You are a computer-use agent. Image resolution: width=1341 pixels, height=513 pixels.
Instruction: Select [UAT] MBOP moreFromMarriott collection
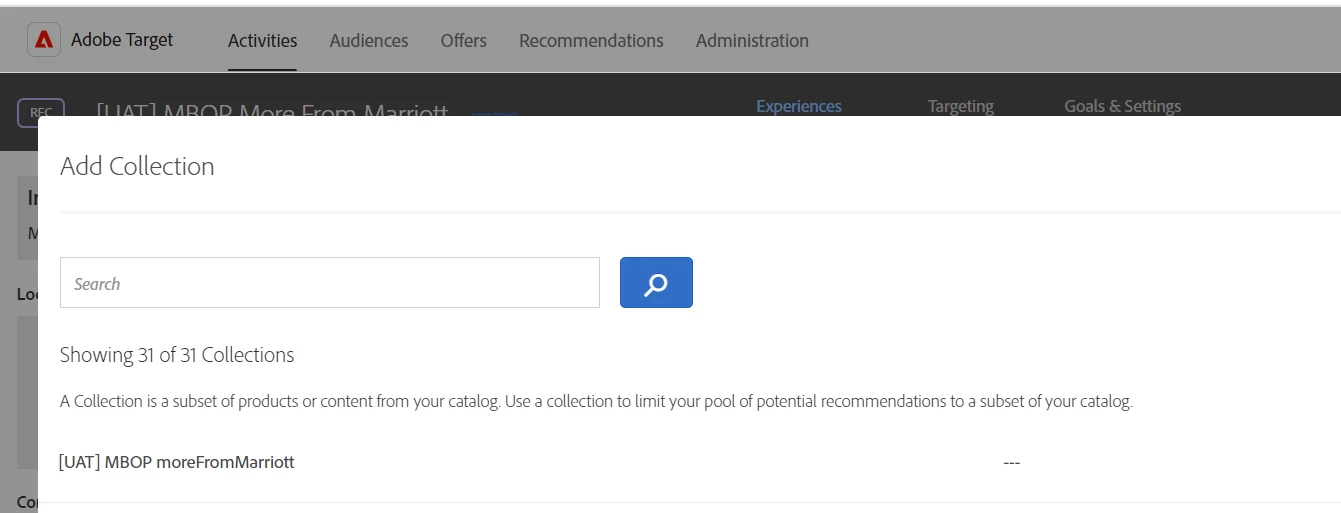point(177,462)
